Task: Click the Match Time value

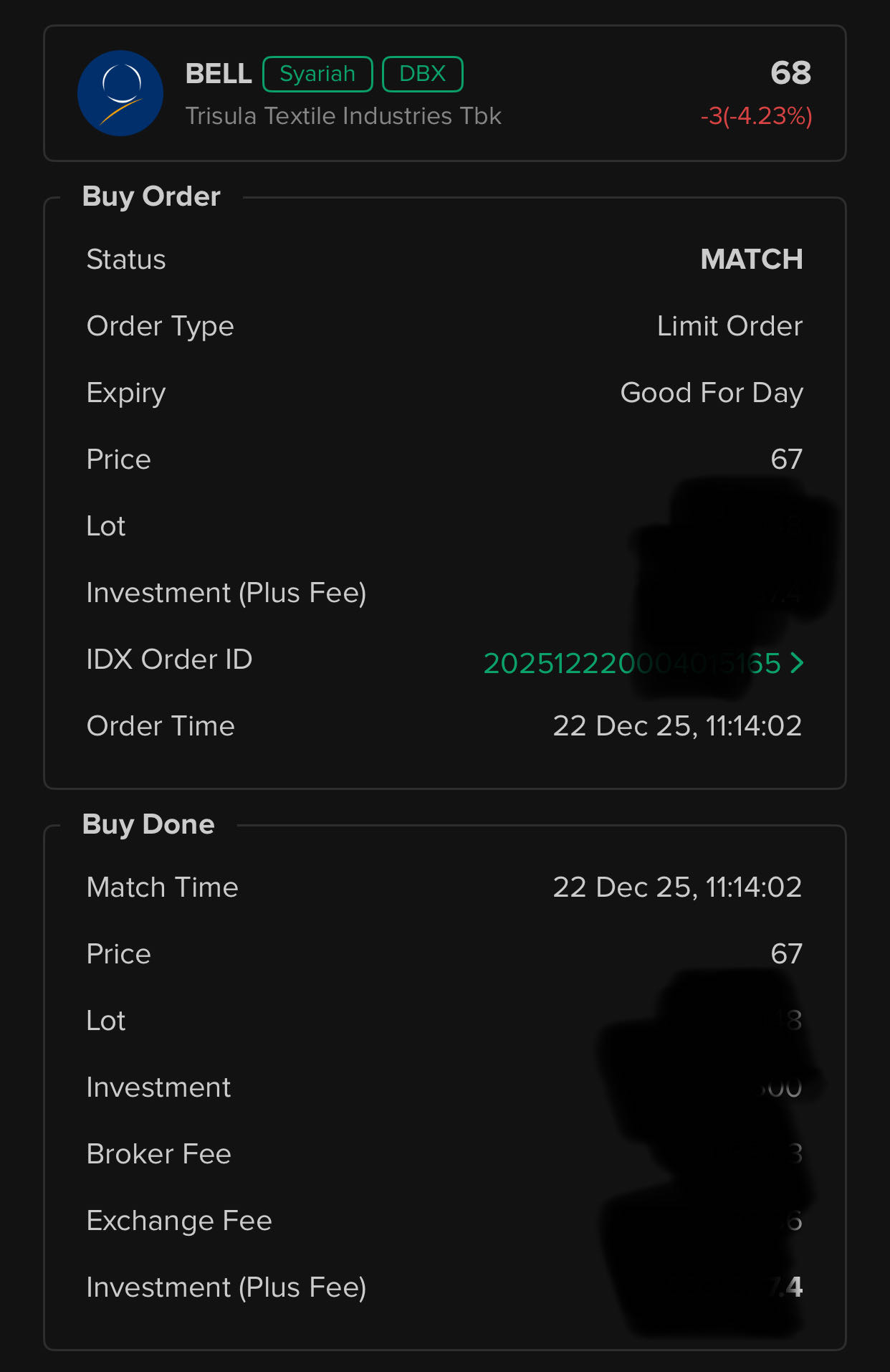Action: [x=677, y=887]
